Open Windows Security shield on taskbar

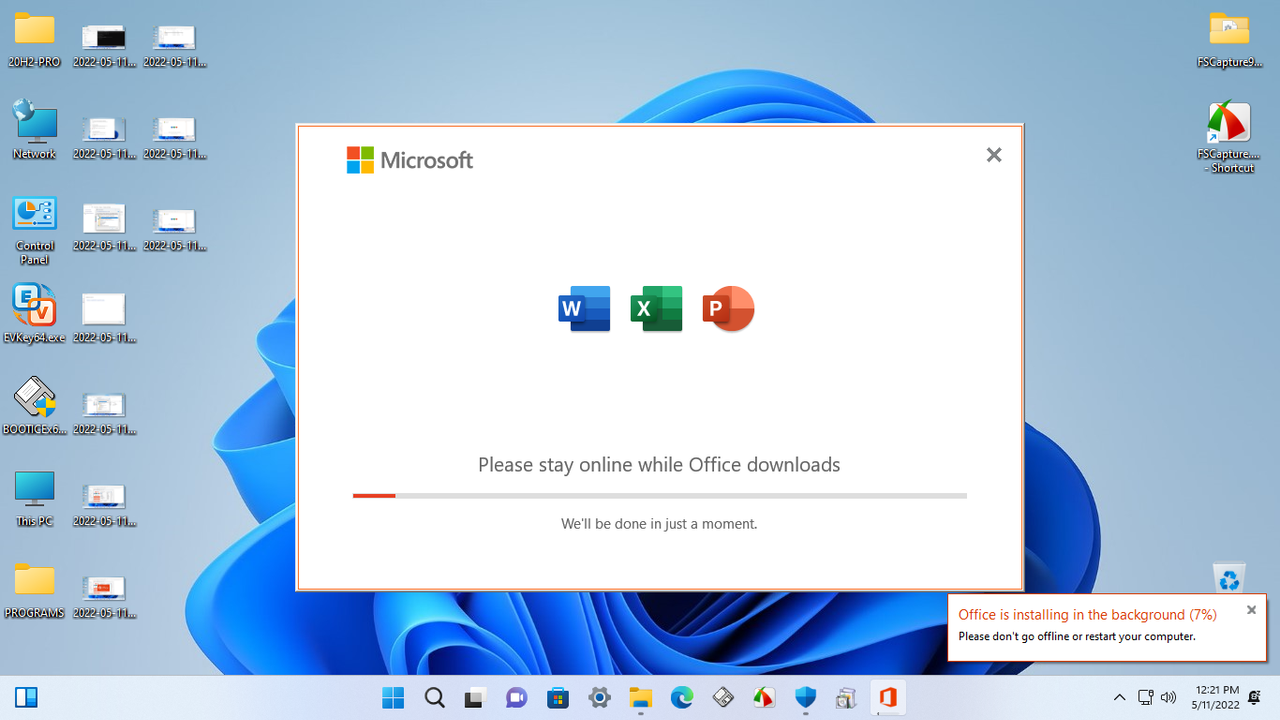pyautogui.click(x=805, y=698)
